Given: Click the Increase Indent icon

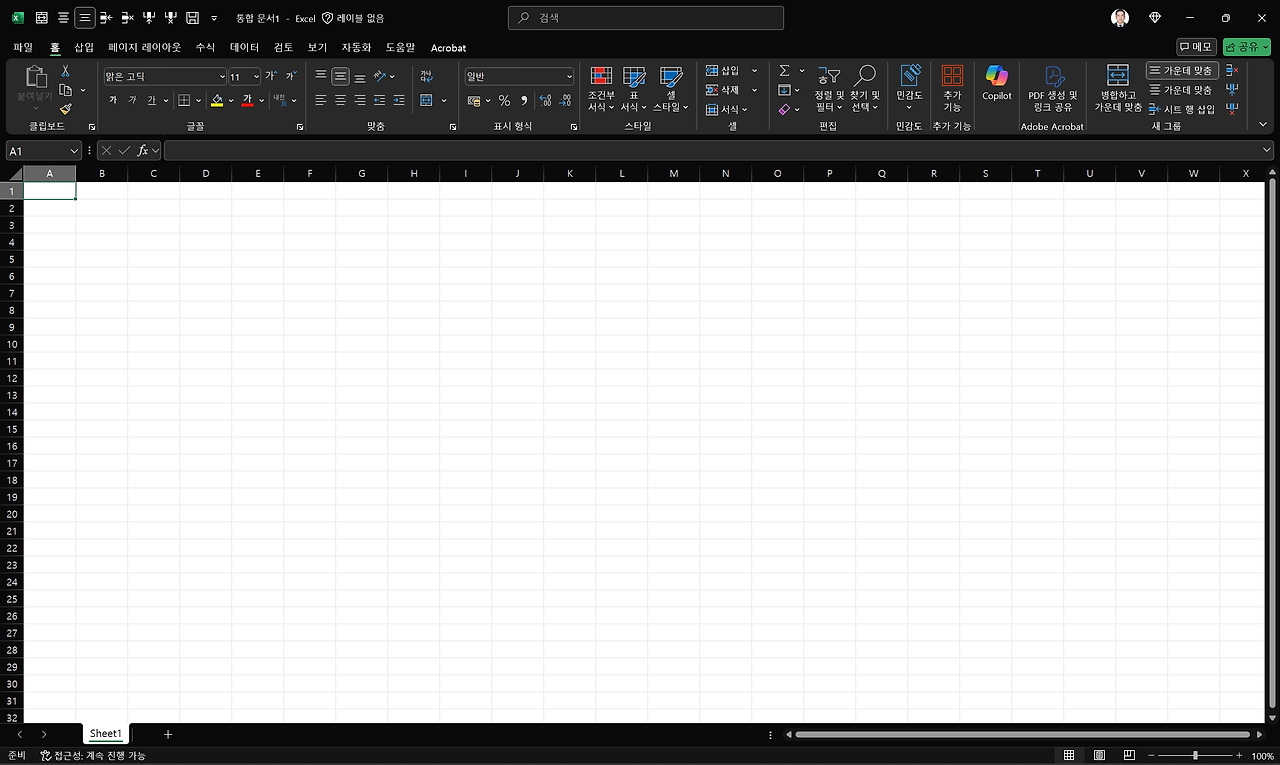Looking at the screenshot, I should click(x=399, y=100).
